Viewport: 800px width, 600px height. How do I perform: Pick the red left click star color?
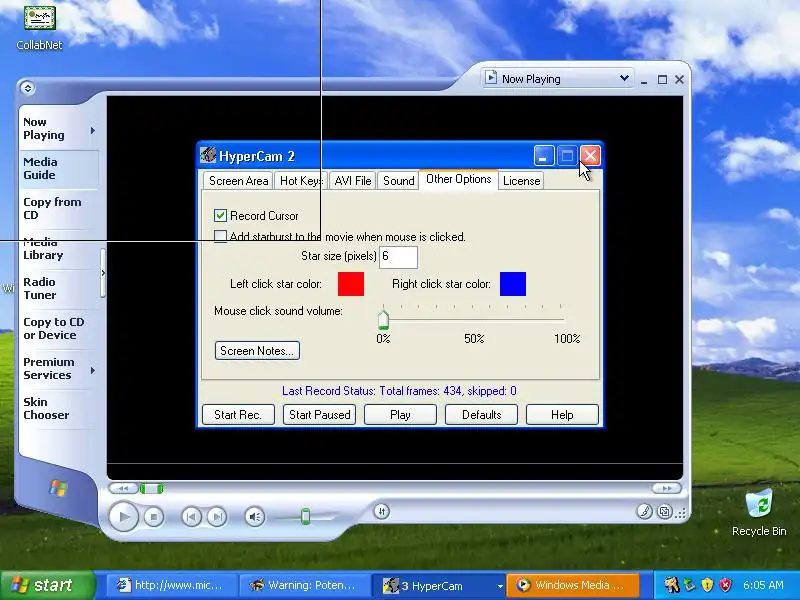point(351,284)
